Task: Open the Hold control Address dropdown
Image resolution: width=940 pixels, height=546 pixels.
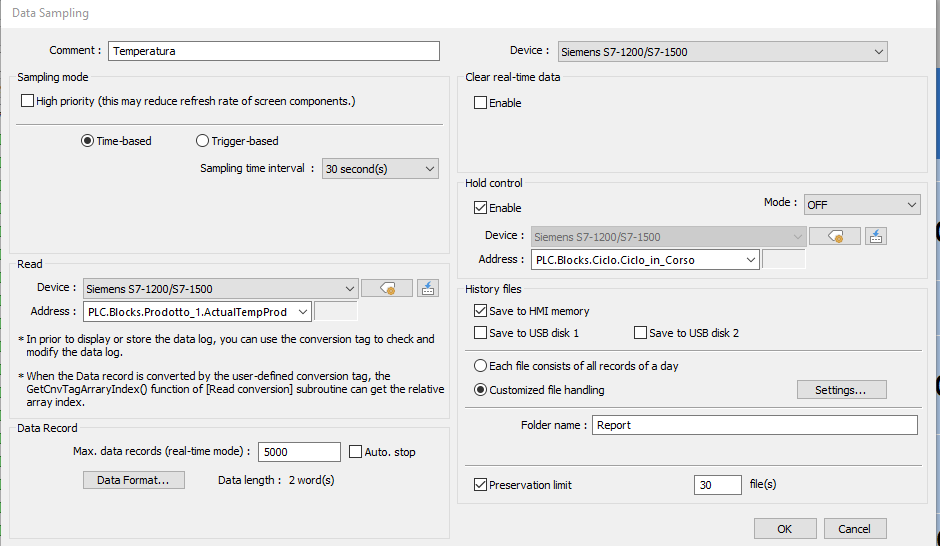Action: tap(749, 260)
